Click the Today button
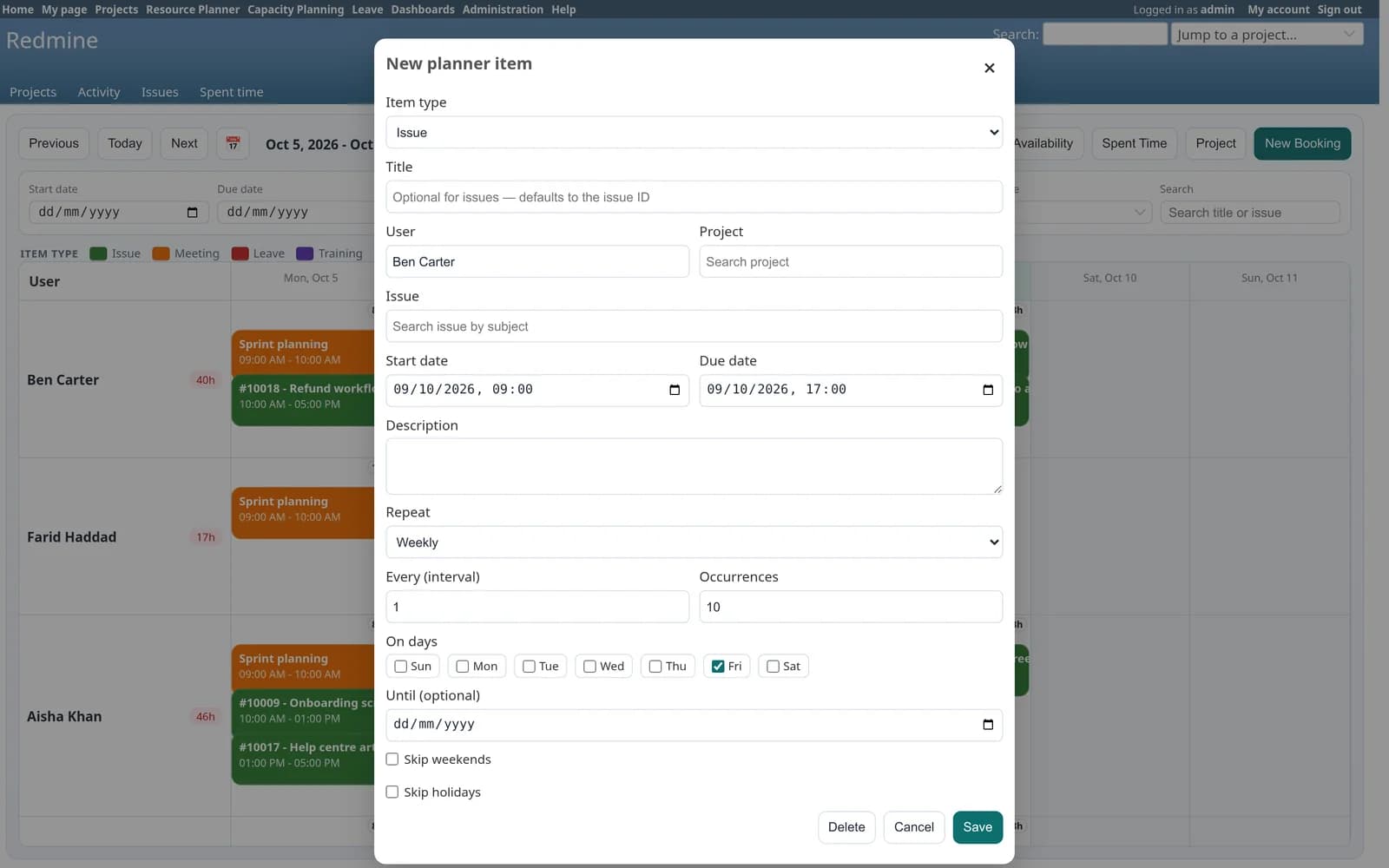1389x868 pixels. pos(125,143)
